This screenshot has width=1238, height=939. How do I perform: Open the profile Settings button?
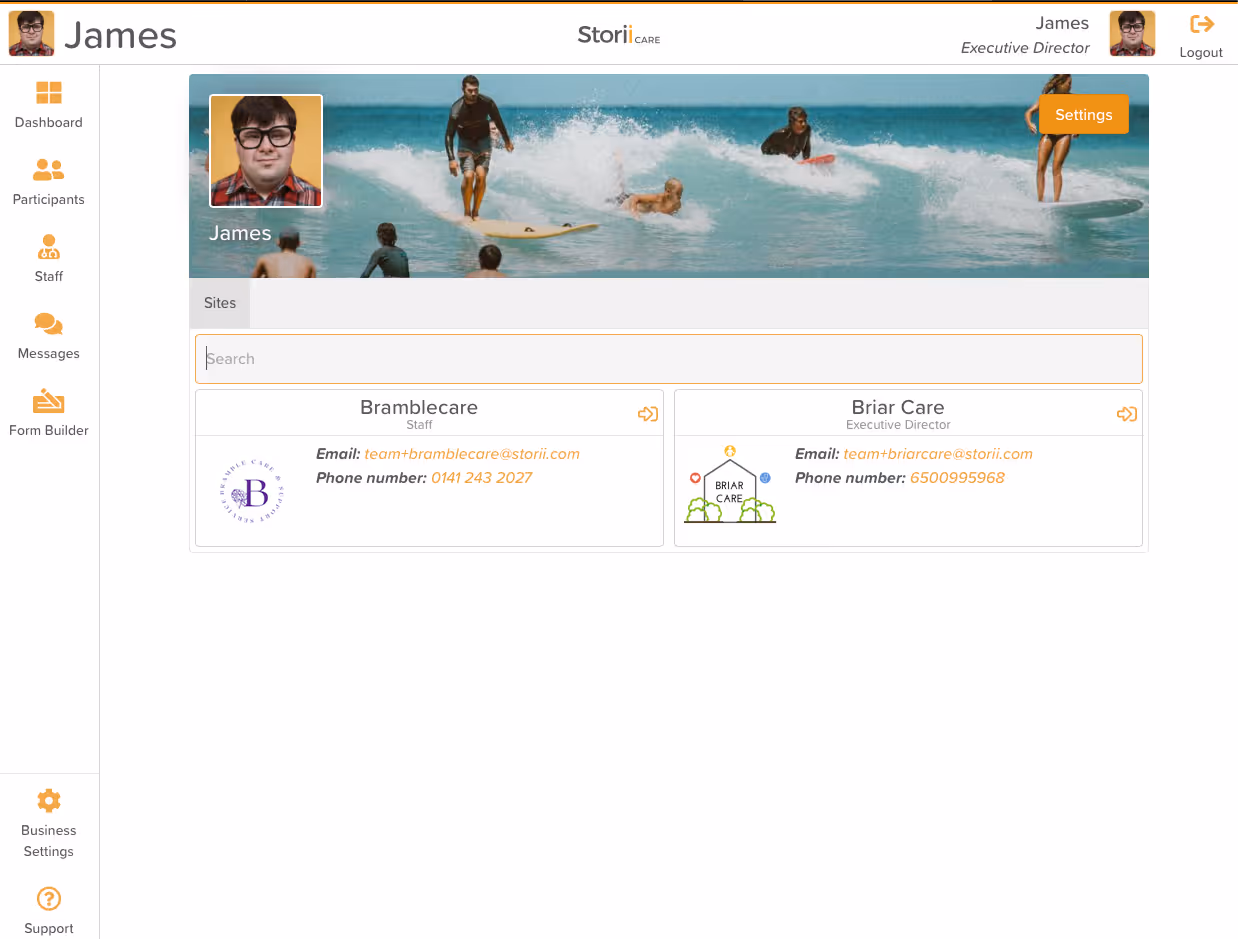(x=1084, y=115)
